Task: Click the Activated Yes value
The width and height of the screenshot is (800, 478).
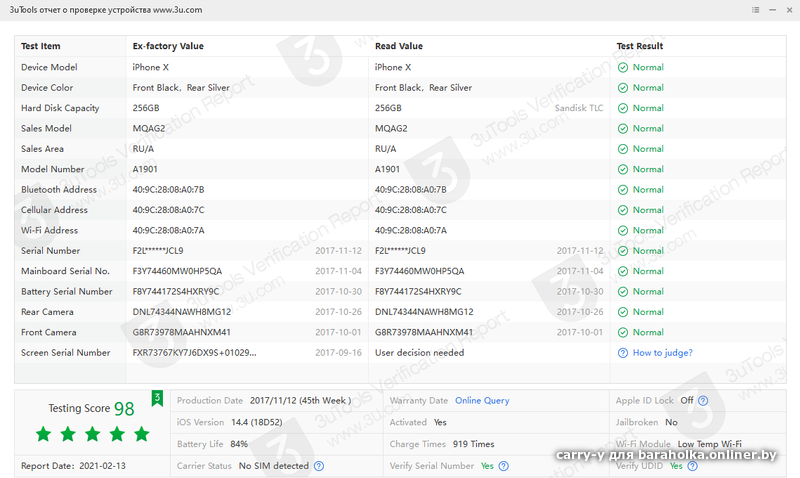Action: pyautogui.click(x=440, y=422)
